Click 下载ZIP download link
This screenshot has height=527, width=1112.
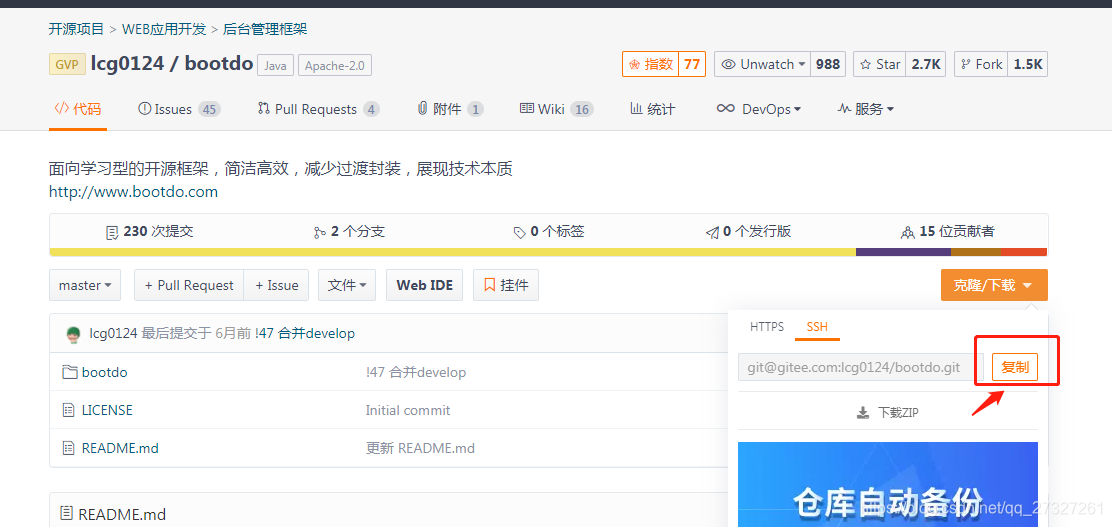888,412
